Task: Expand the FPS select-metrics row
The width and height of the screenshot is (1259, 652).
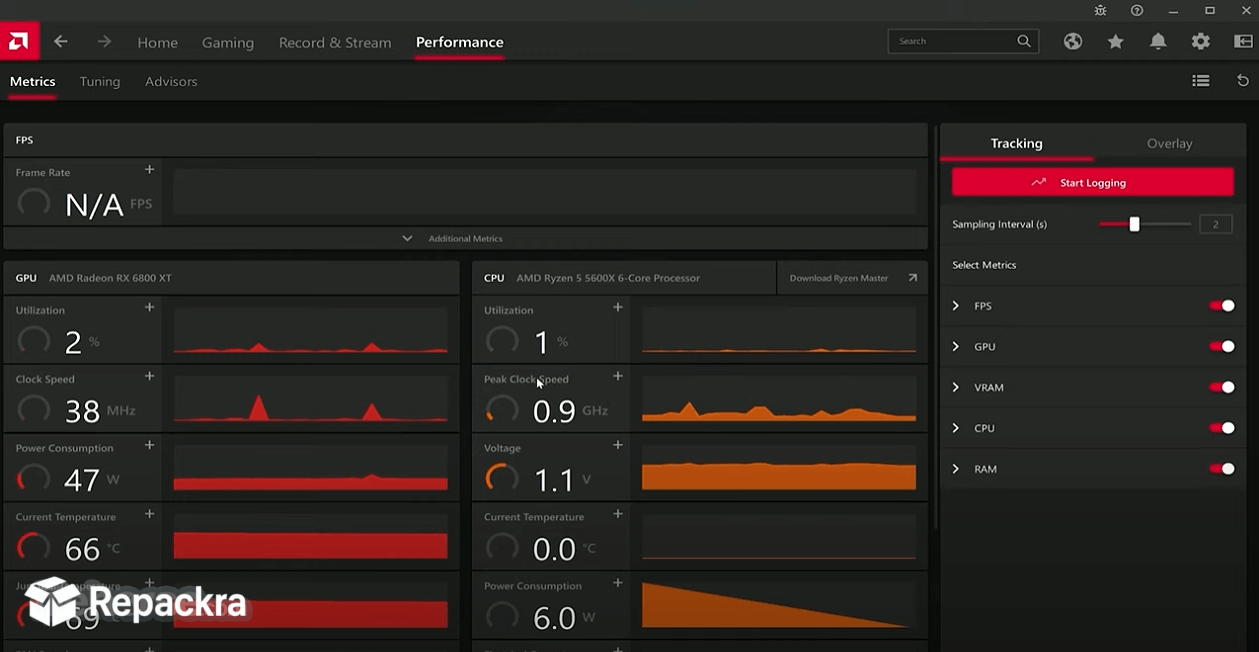Action: [956, 306]
